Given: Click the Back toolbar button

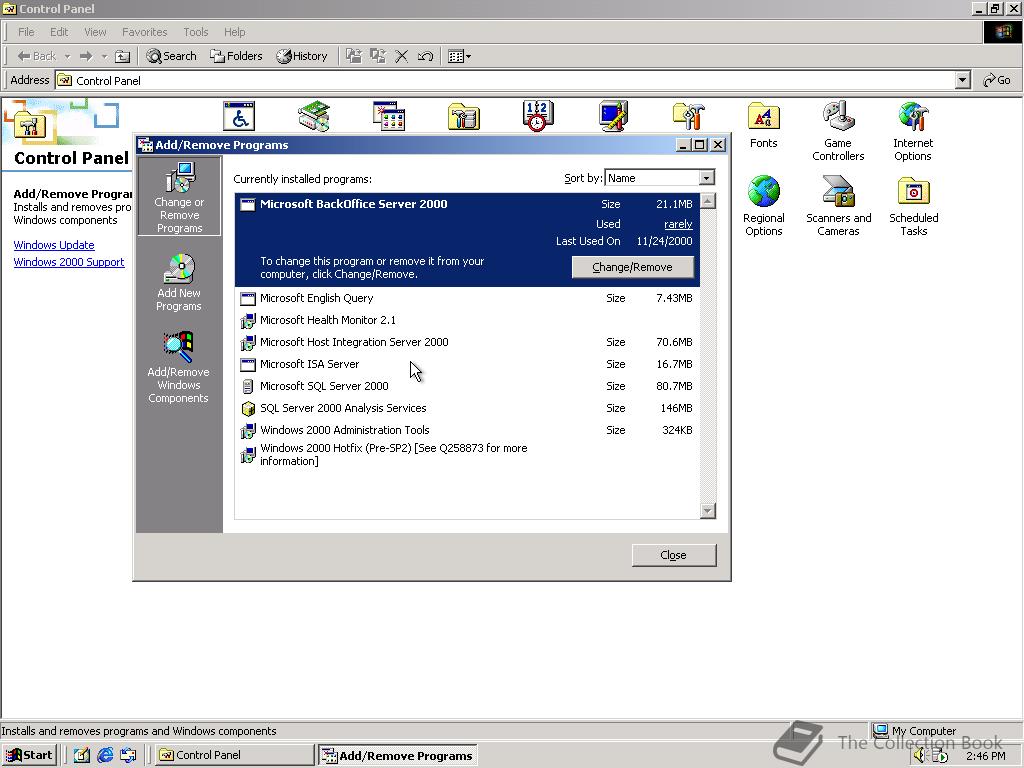Looking at the screenshot, I should (x=37, y=56).
